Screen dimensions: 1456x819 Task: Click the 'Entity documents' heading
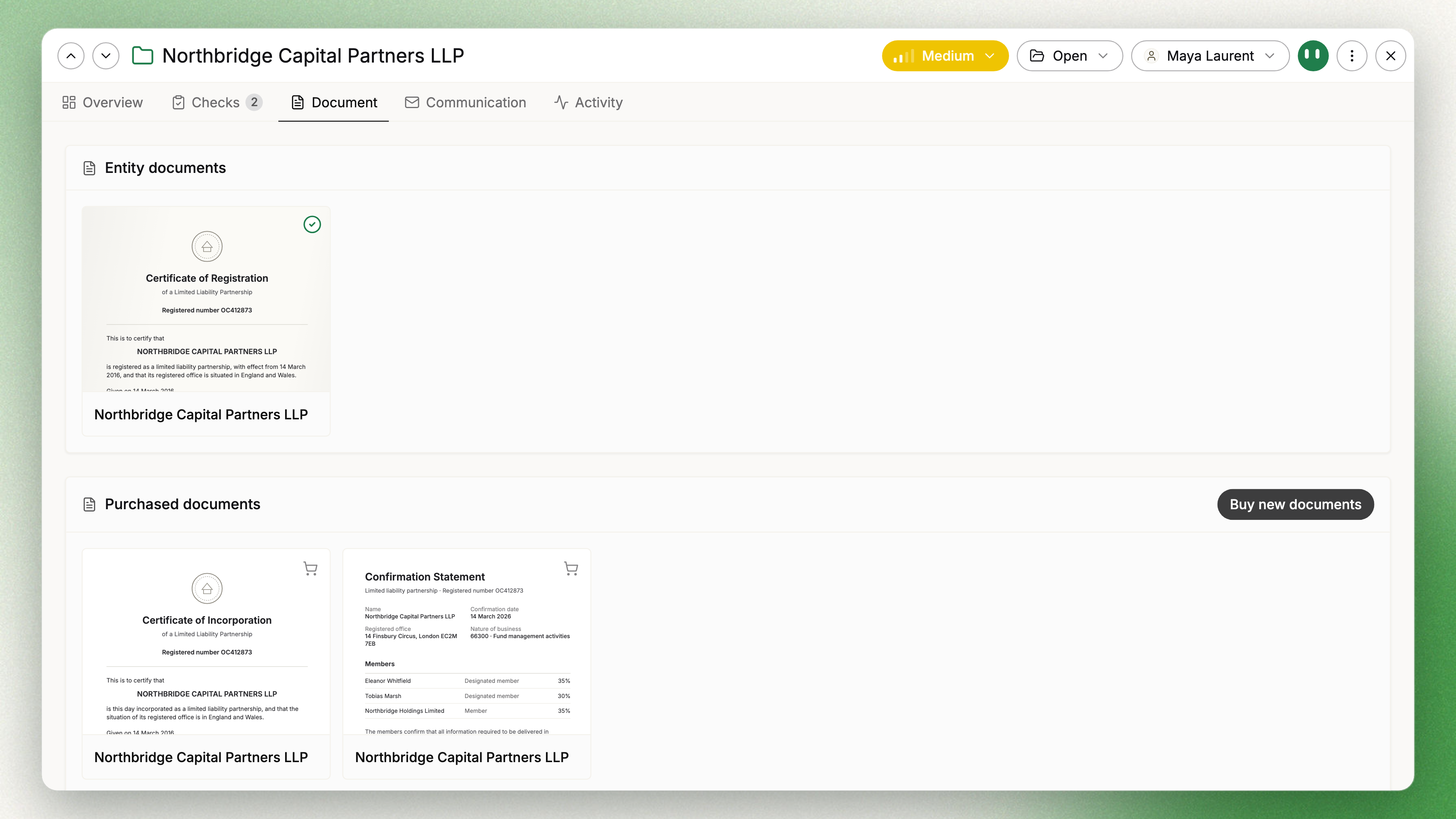pyautogui.click(x=165, y=168)
